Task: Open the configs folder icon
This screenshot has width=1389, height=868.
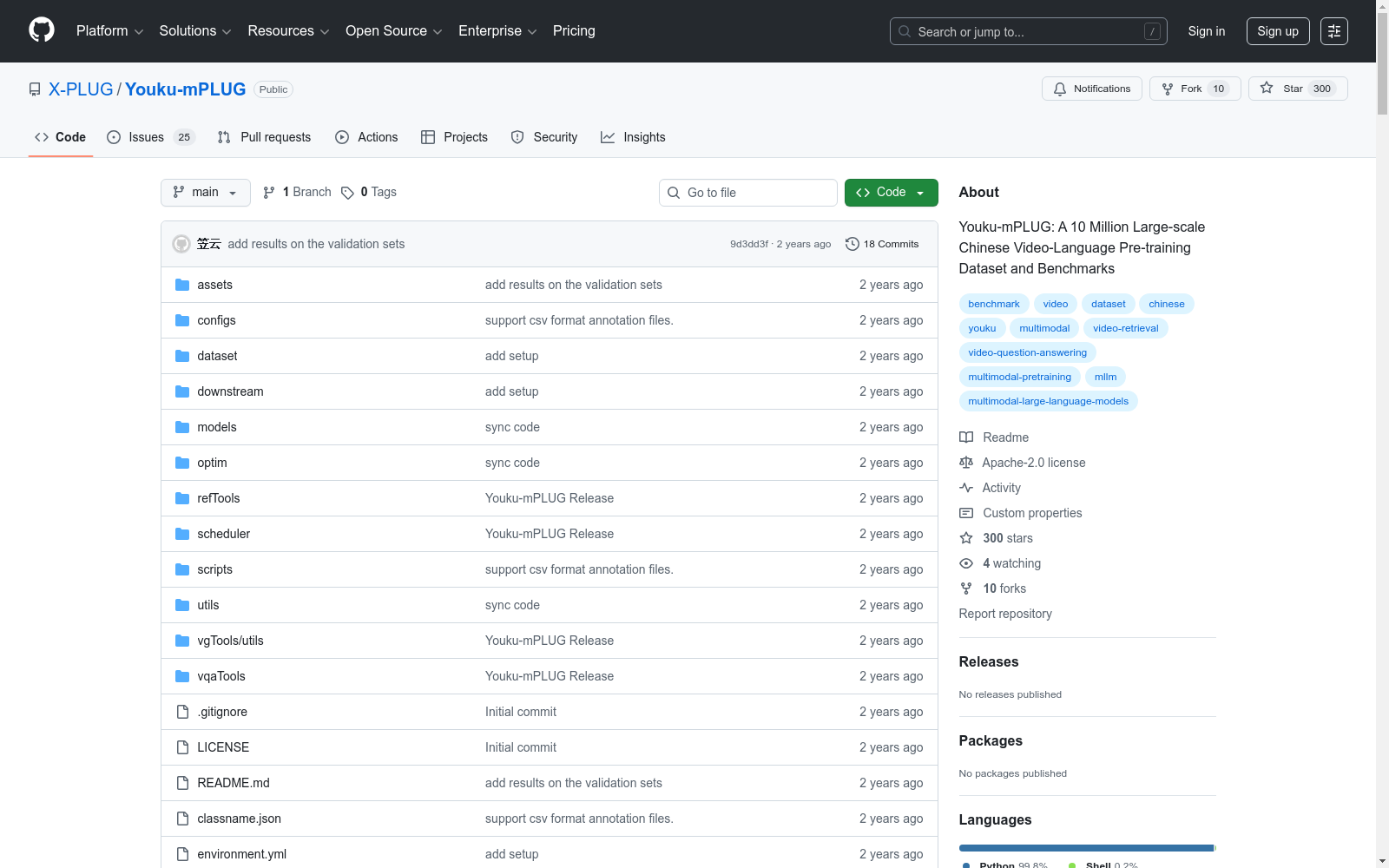Action: [x=182, y=320]
